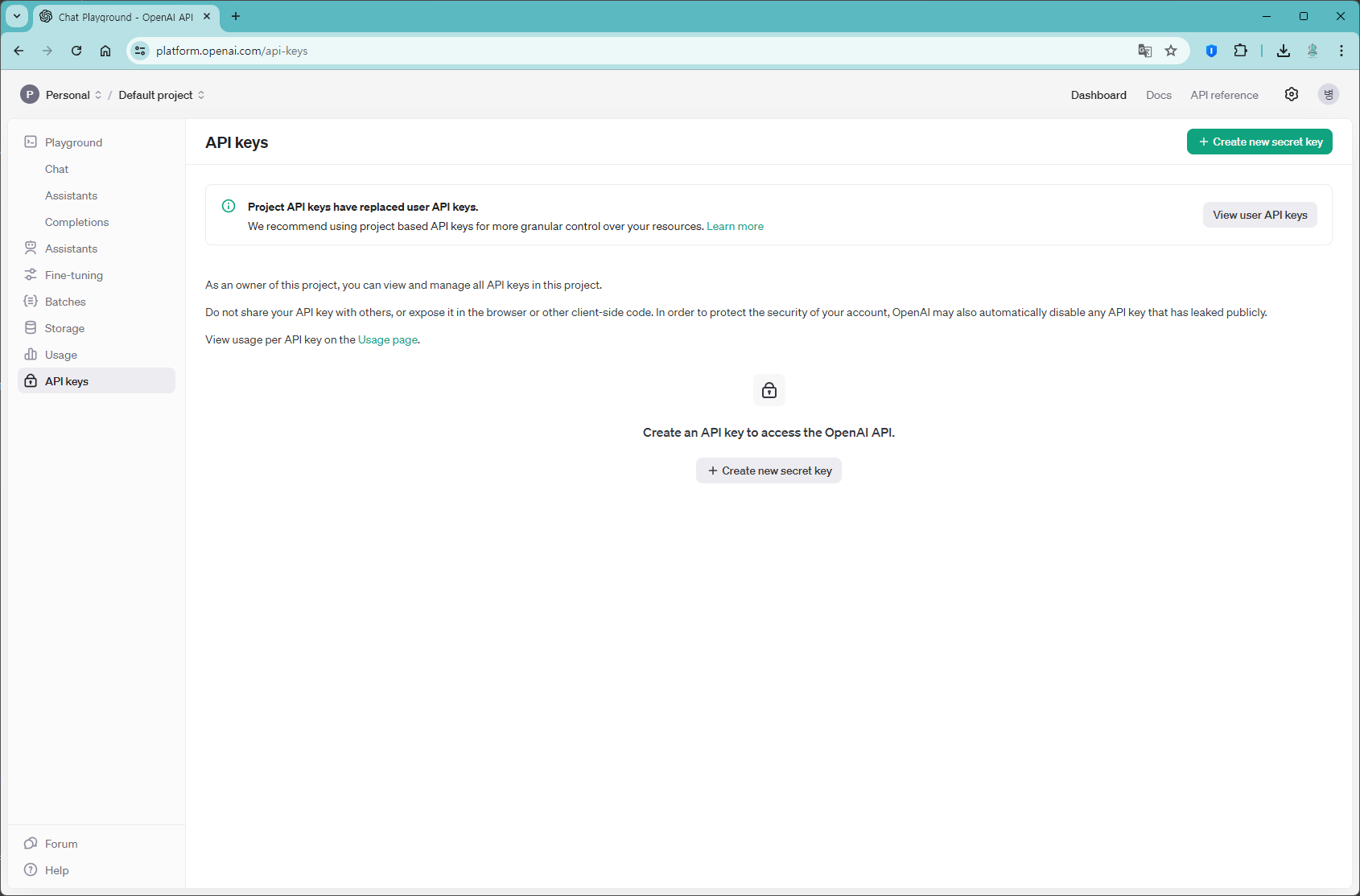This screenshot has height=896, width=1360.
Task: Open the tab search dropdown
Action: [x=17, y=16]
